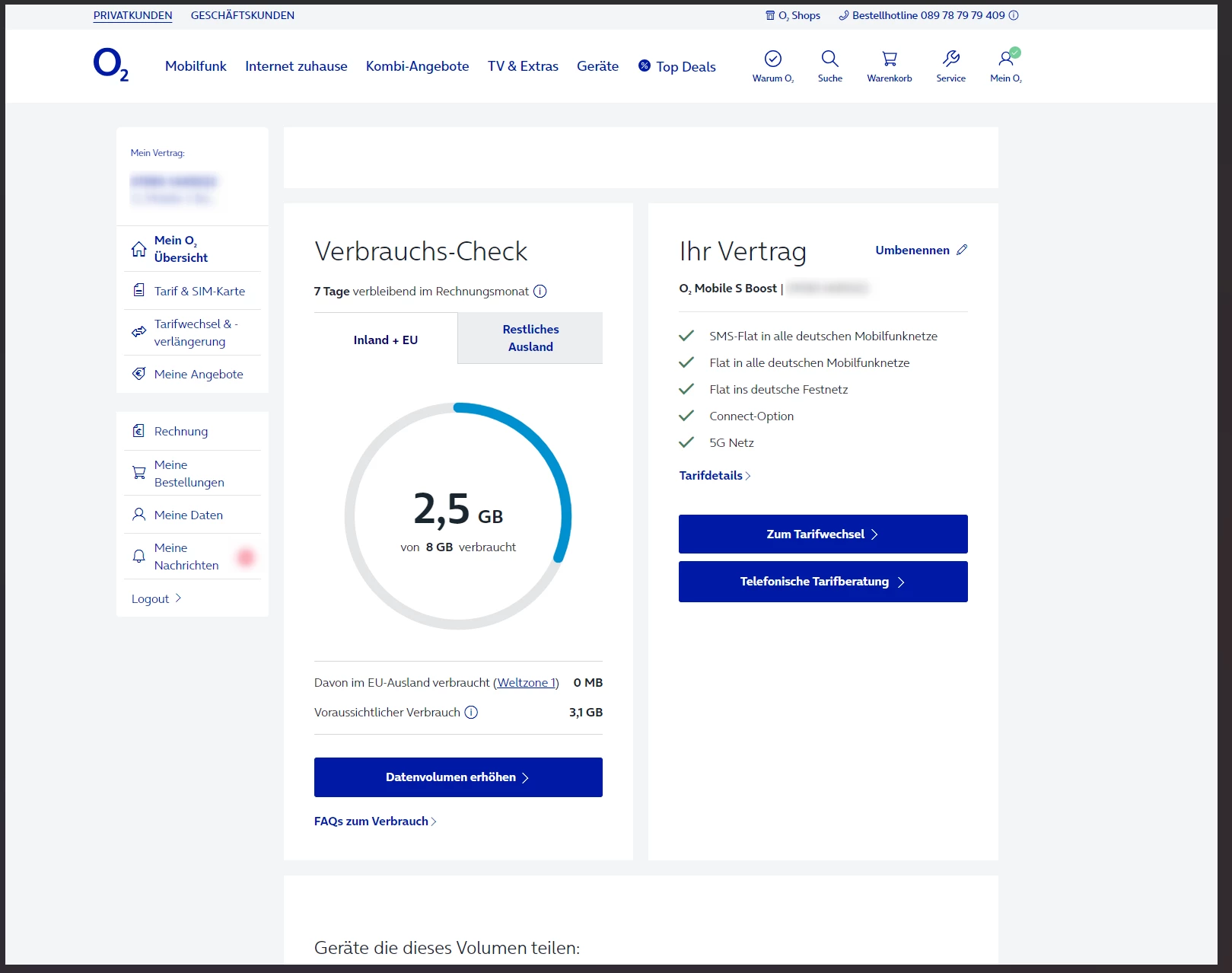Image resolution: width=1232 pixels, height=973 pixels.
Task: Click the Umbenennen pencil icon
Action: pos(962,250)
